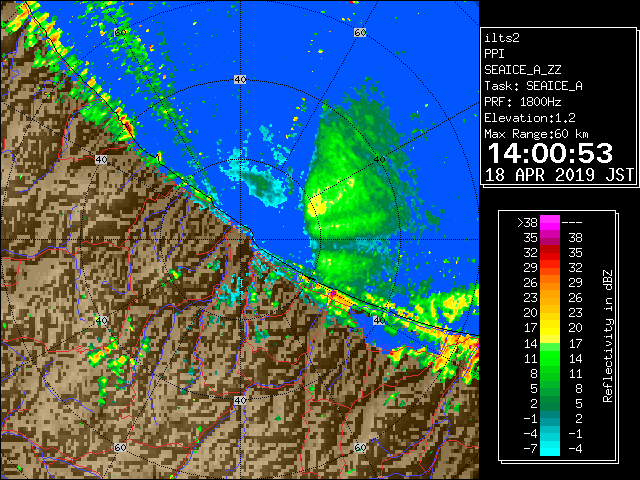Pick the cyan swatch at the scale bottom
Viewport: 640px width, 480px height.
pyautogui.click(x=550, y=449)
